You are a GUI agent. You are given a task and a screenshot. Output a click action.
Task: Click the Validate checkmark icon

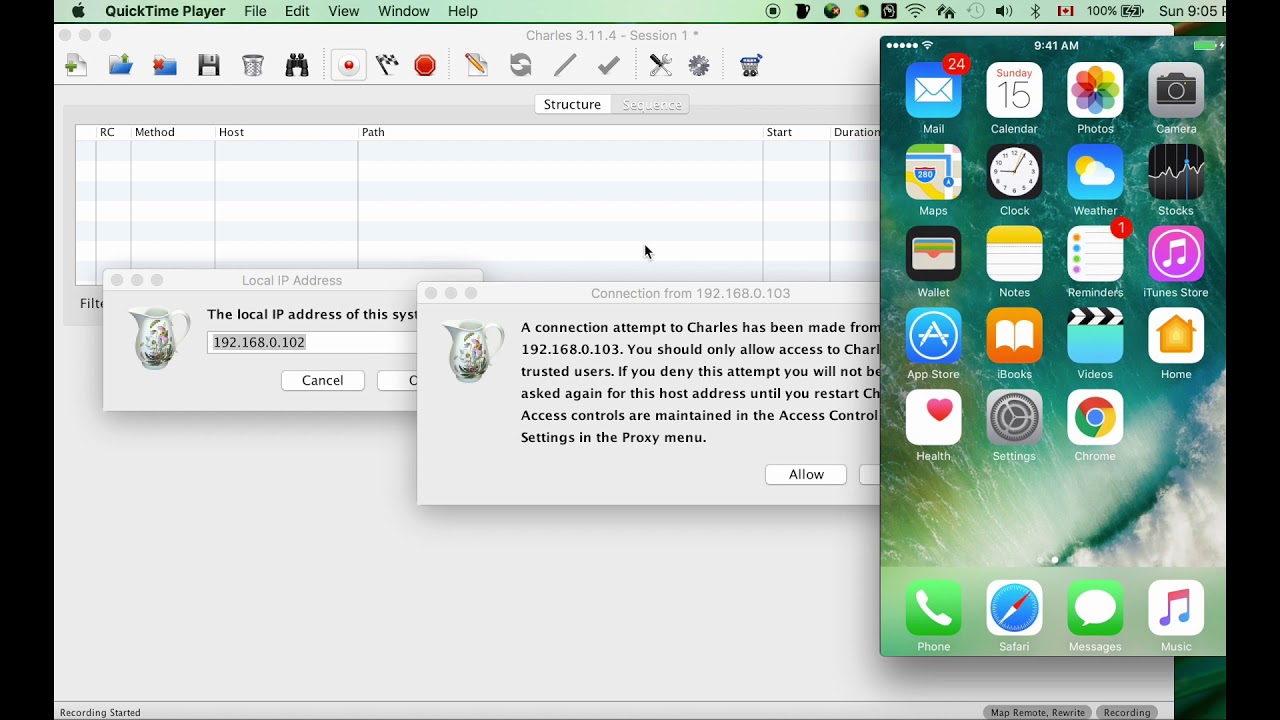pyautogui.click(x=608, y=66)
